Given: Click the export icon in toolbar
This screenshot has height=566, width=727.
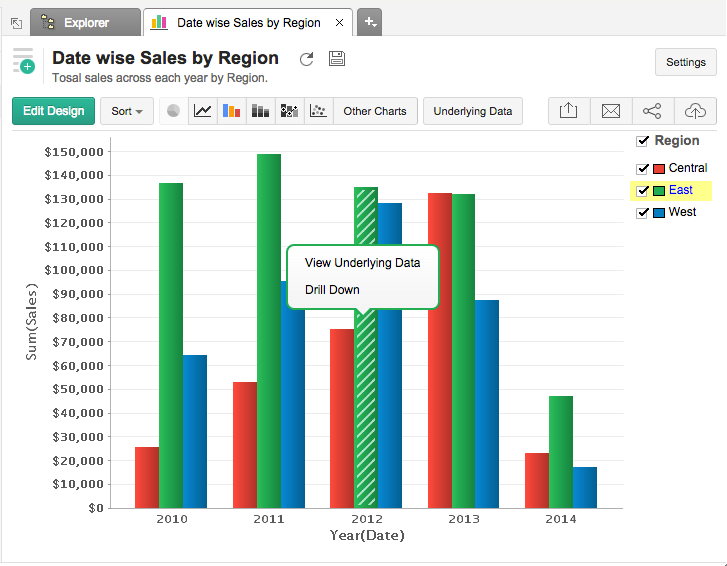Looking at the screenshot, I should tap(569, 111).
